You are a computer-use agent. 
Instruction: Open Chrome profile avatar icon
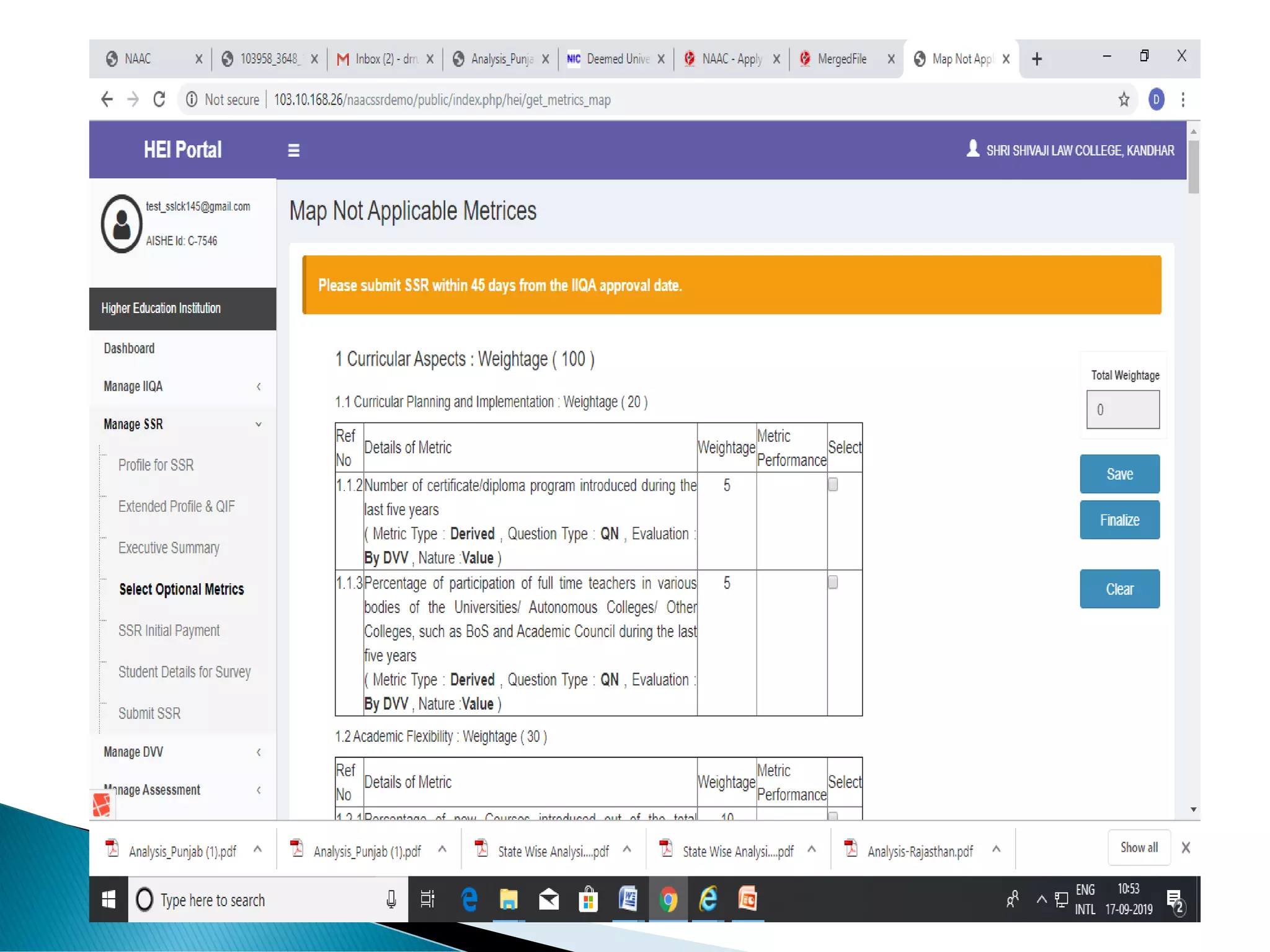click(1156, 99)
